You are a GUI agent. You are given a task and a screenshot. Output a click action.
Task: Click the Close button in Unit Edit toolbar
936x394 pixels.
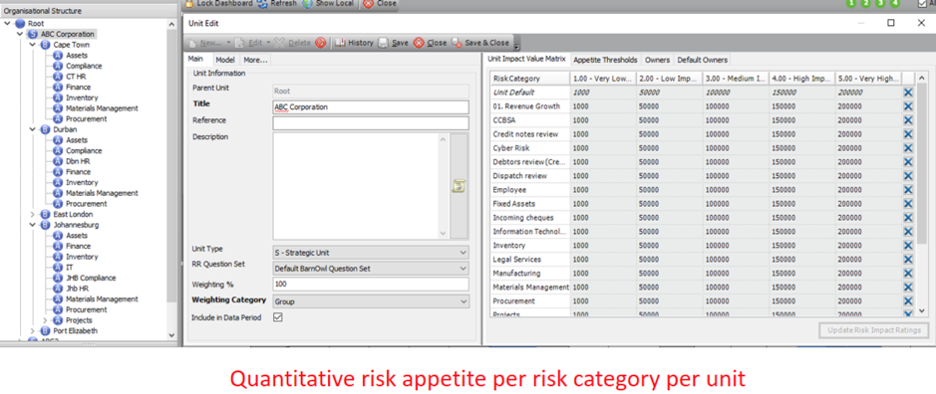(430, 43)
